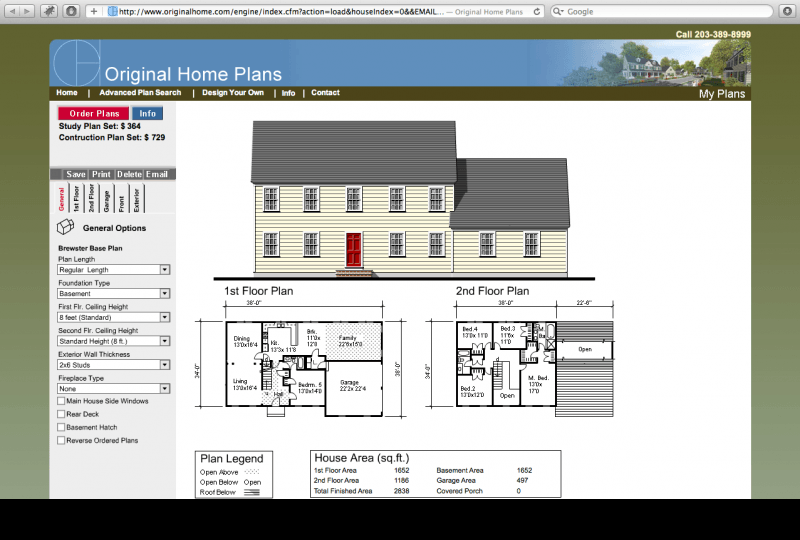
Task: Click the M. Bed. room in 2nd floor plan
Action: (x=538, y=384)
